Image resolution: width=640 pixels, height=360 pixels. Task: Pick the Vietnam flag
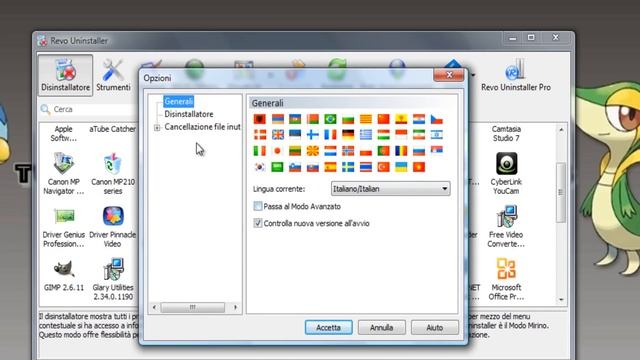419,167
